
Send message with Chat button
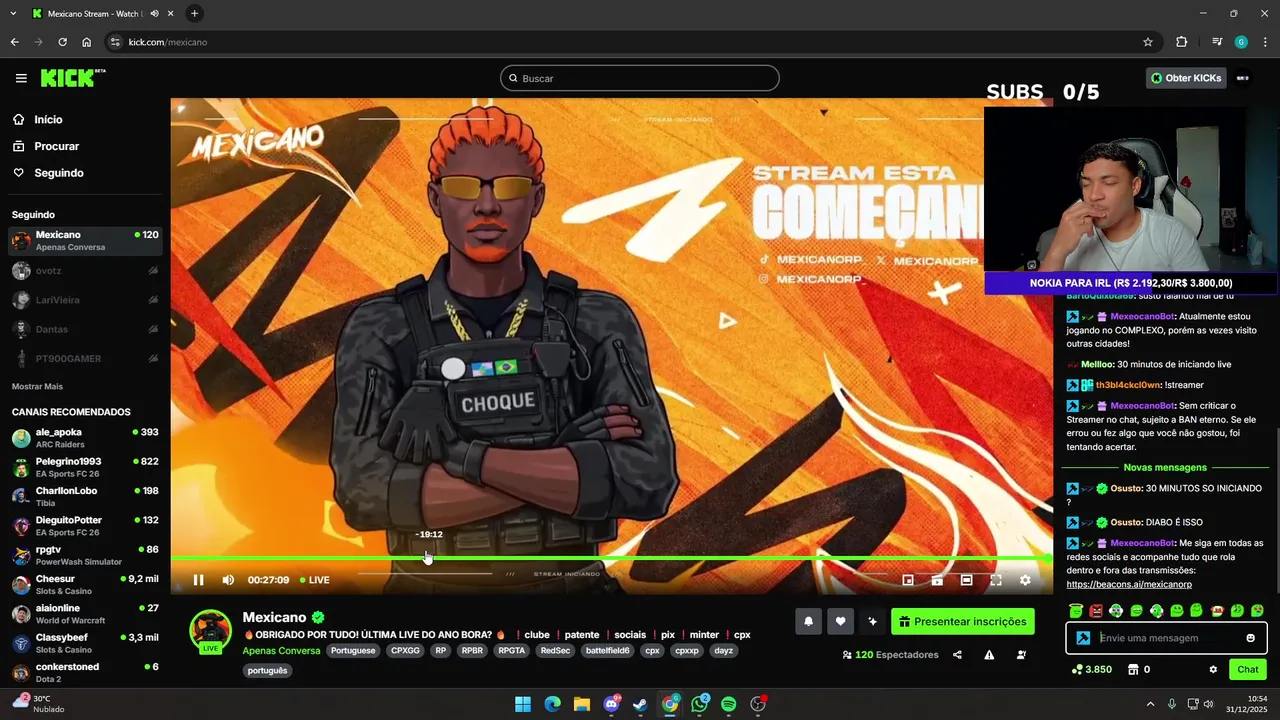click(1248, 669)
